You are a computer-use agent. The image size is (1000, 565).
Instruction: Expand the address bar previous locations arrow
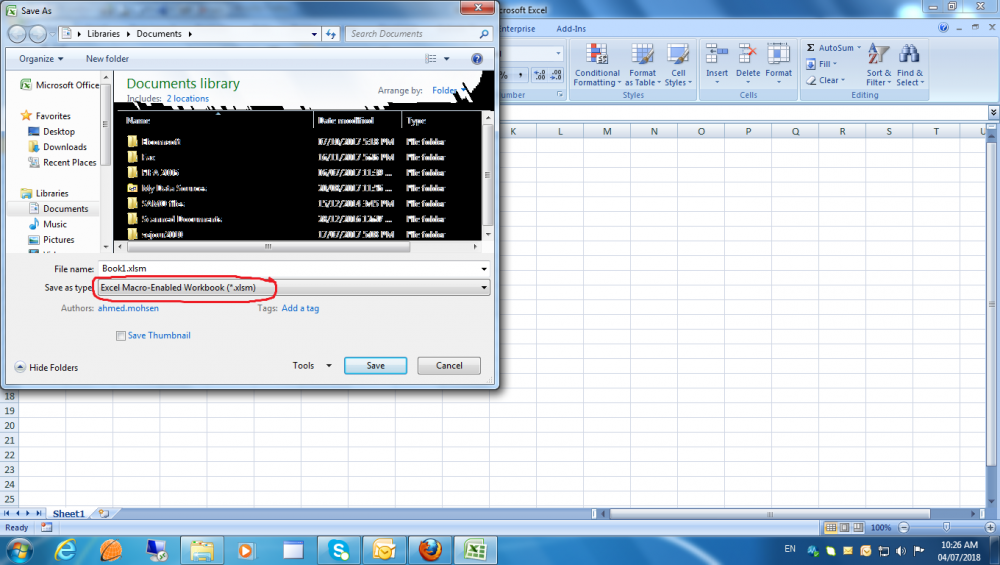pos(314,34)
